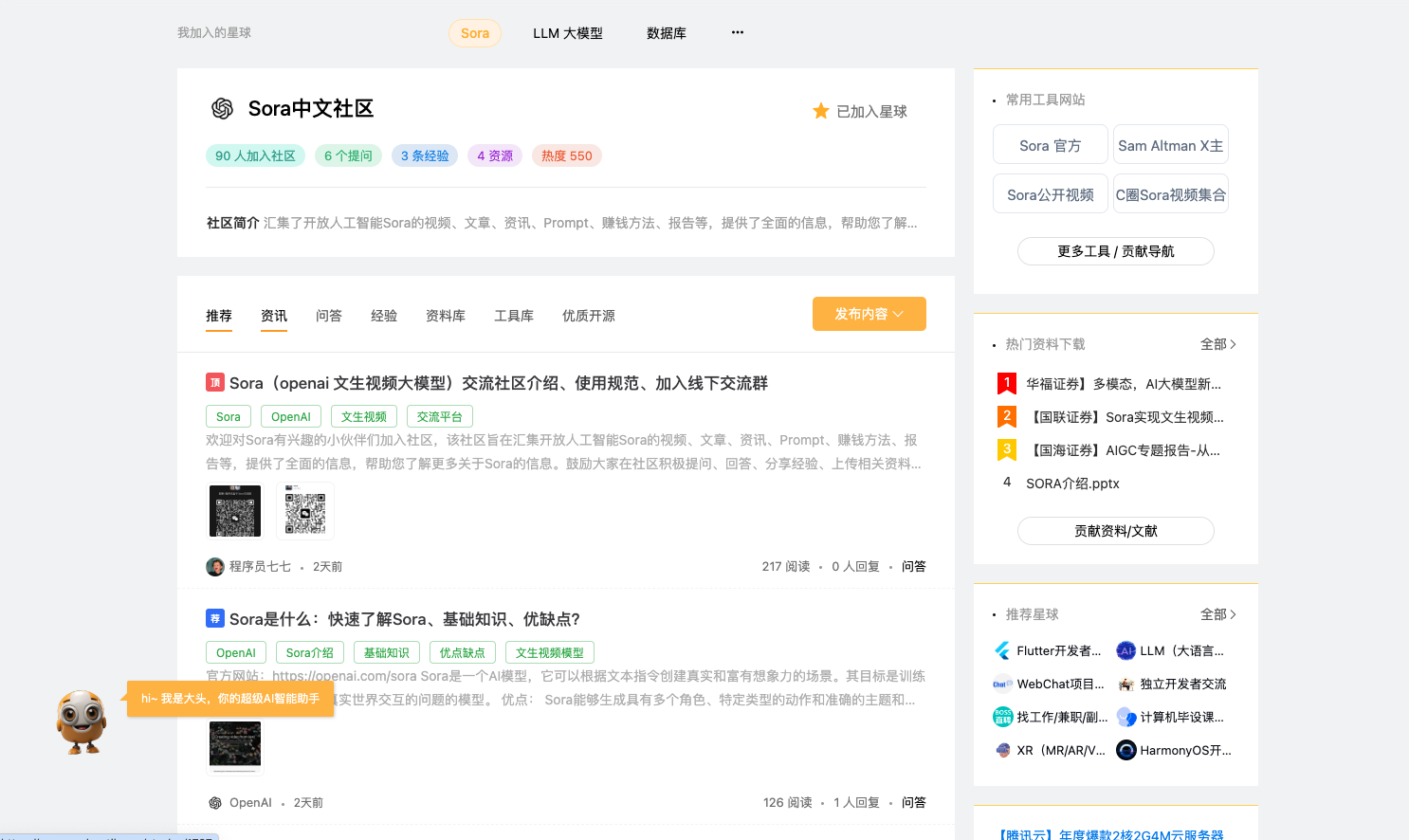Open the 国联证券 Sora report
1409x840 pixels.
pyautogui.click(x=1125, y=417)
